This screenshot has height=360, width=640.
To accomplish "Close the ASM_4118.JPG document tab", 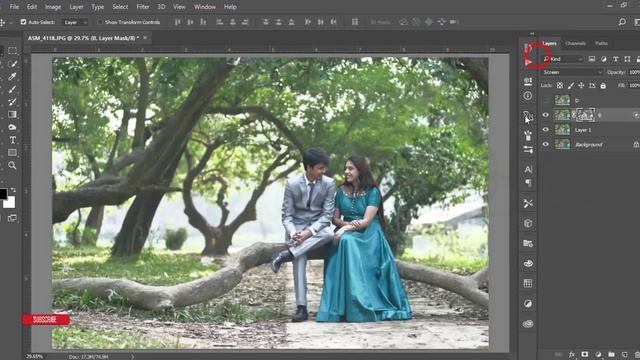I will click(x=144, y=38).
